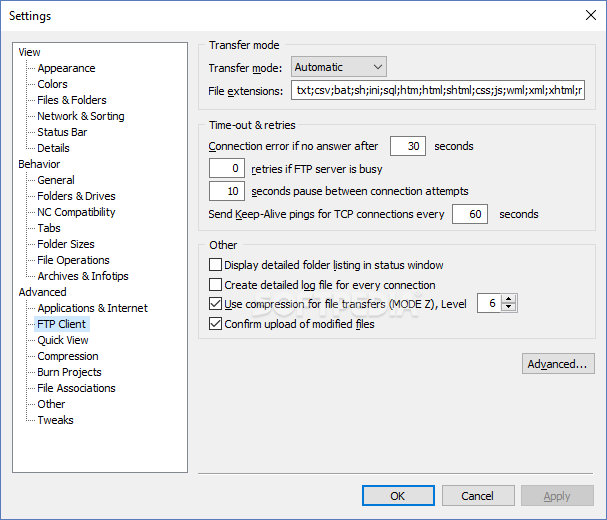
Task: Open the Transfer mode dropdown
Action: (x=339, y=67)
